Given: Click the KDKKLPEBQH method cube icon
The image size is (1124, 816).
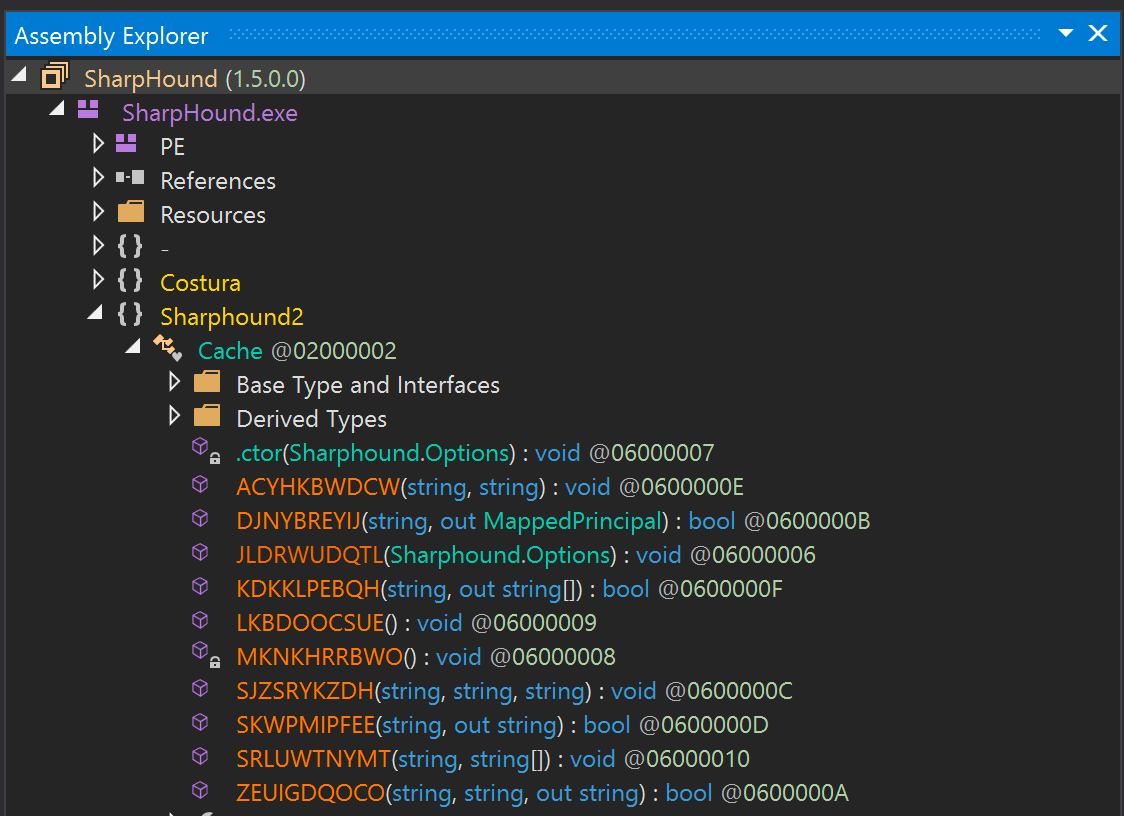Looking at the screenshot, I should [x=200, y=586].
